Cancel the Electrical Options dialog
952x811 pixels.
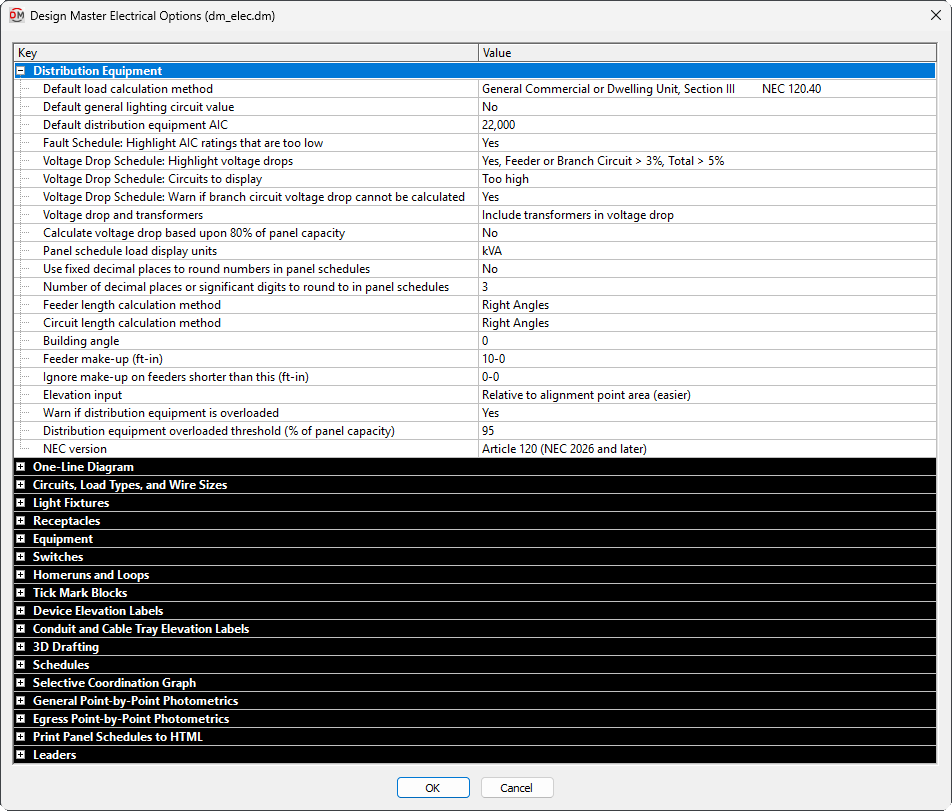(517, 788)
